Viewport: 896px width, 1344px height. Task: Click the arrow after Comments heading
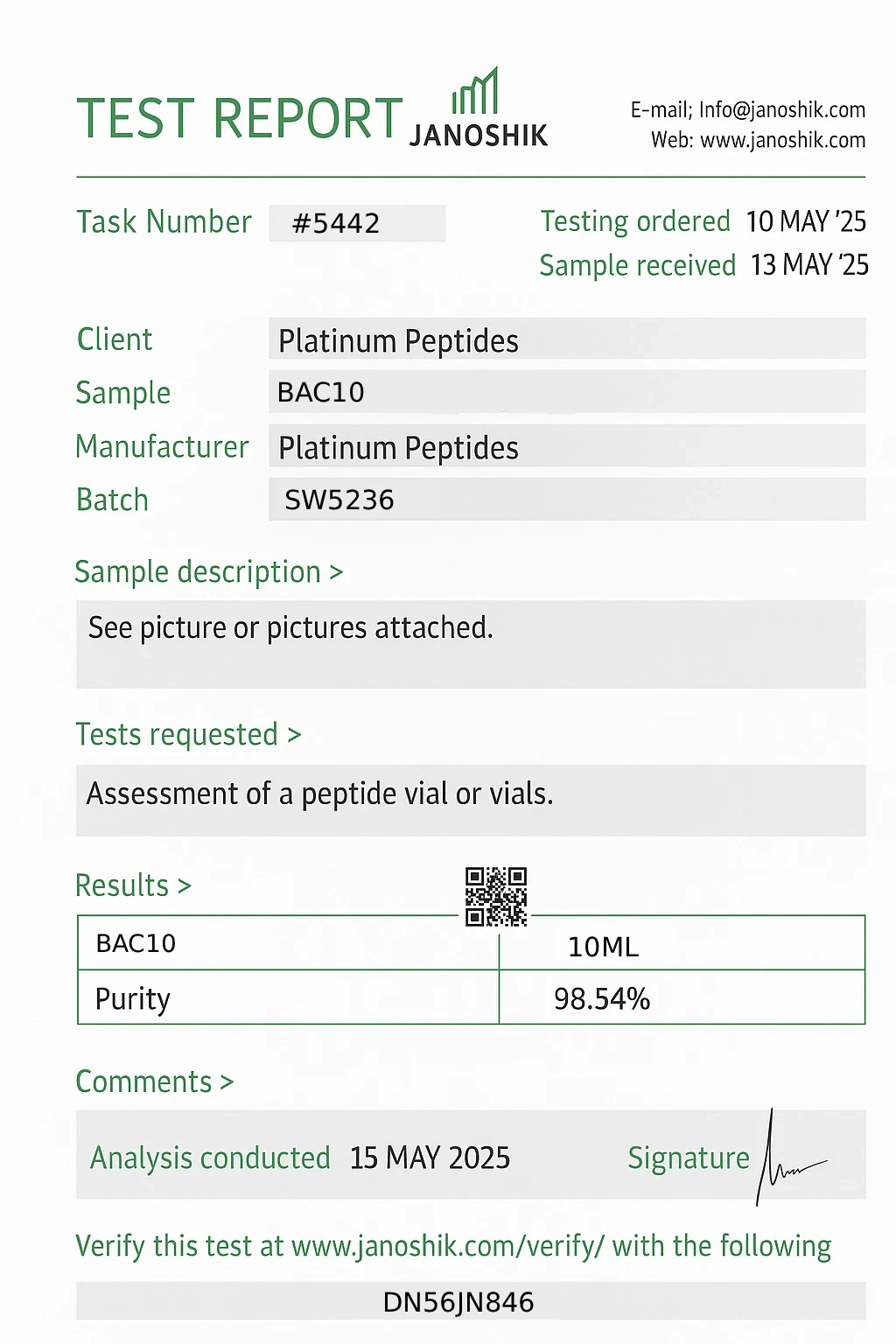pos(227,1083)
